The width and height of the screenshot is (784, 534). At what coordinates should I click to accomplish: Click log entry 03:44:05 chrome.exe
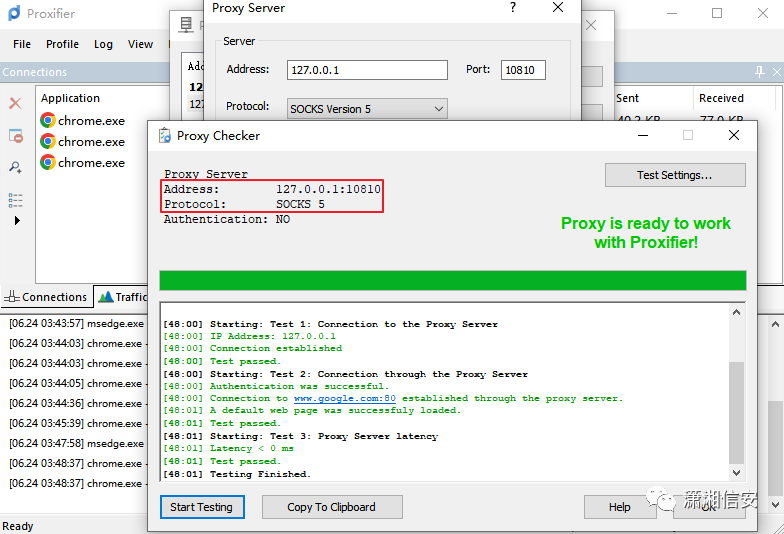pos(76,384)
